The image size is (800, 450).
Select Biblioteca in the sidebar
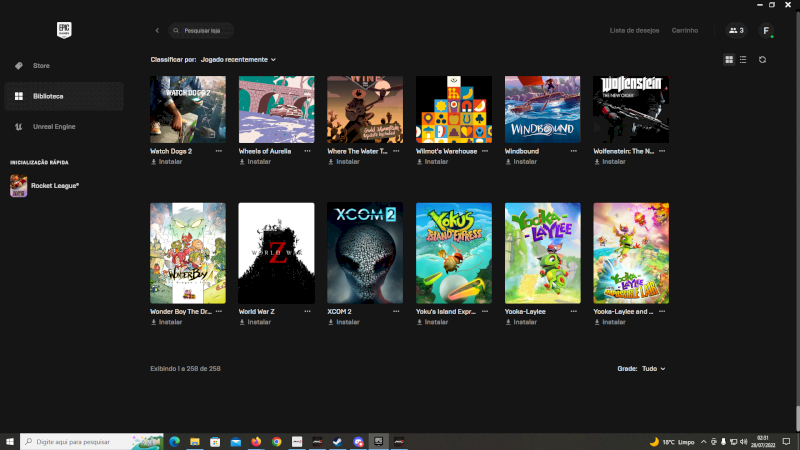(48, 96)
